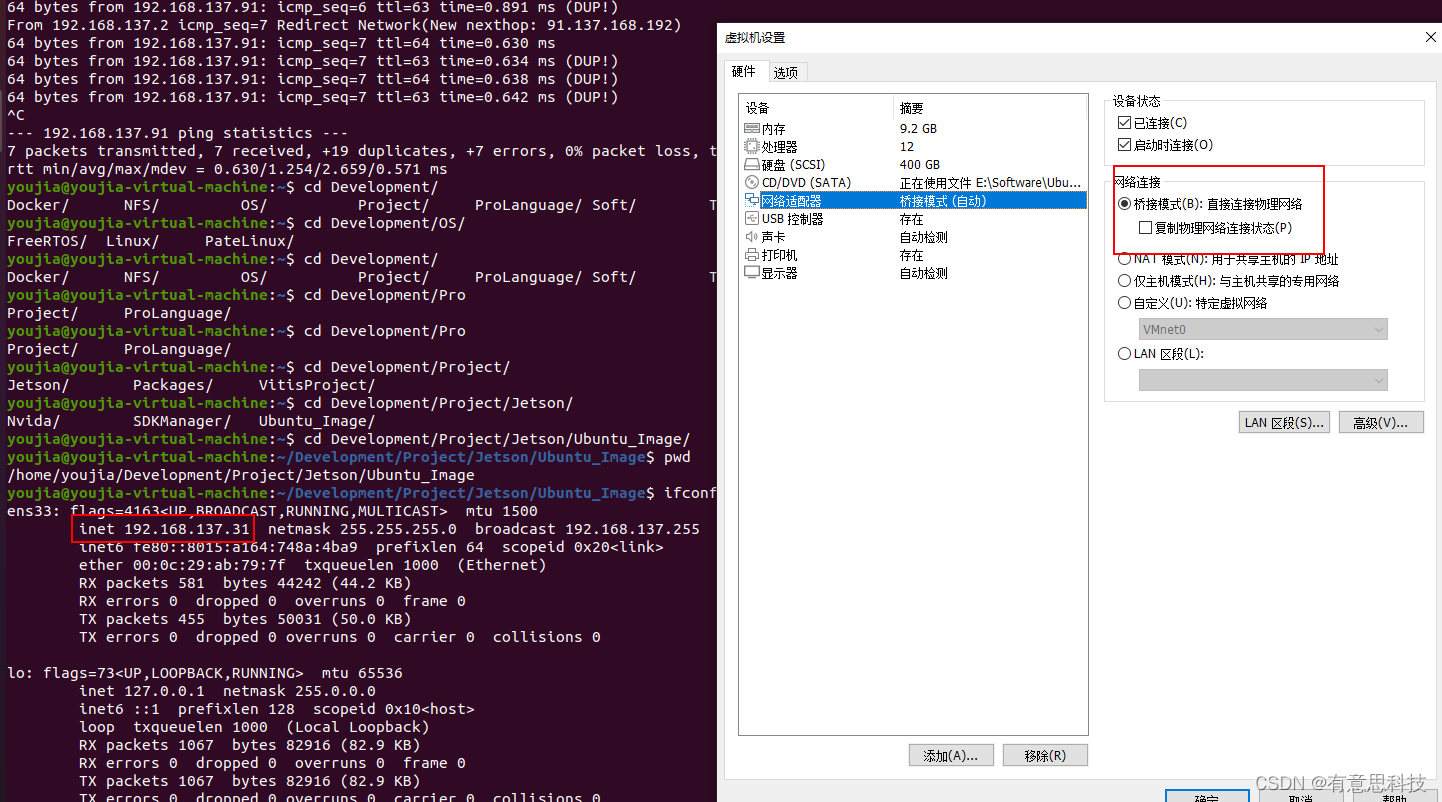Open 高级(V)... advanced settings
Image resolution: width=1442 pixels, height=802 pixels.
click(x=1380, y=422)
